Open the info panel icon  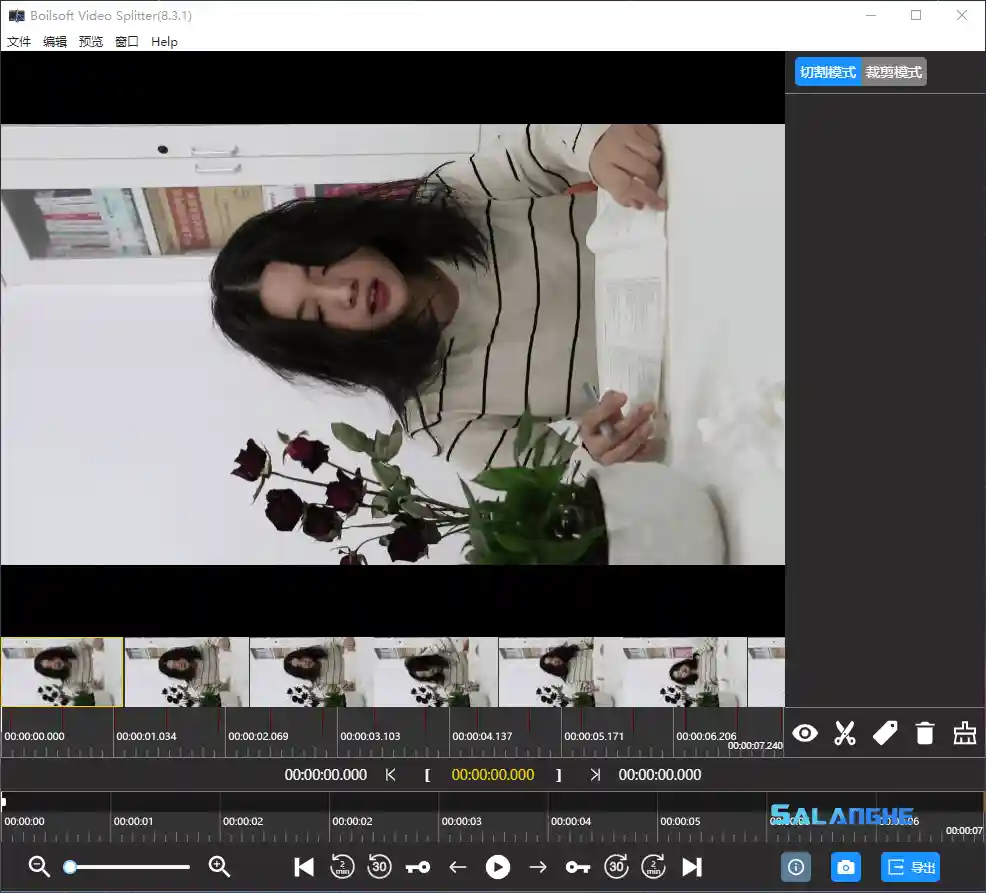tap(796, 867)
